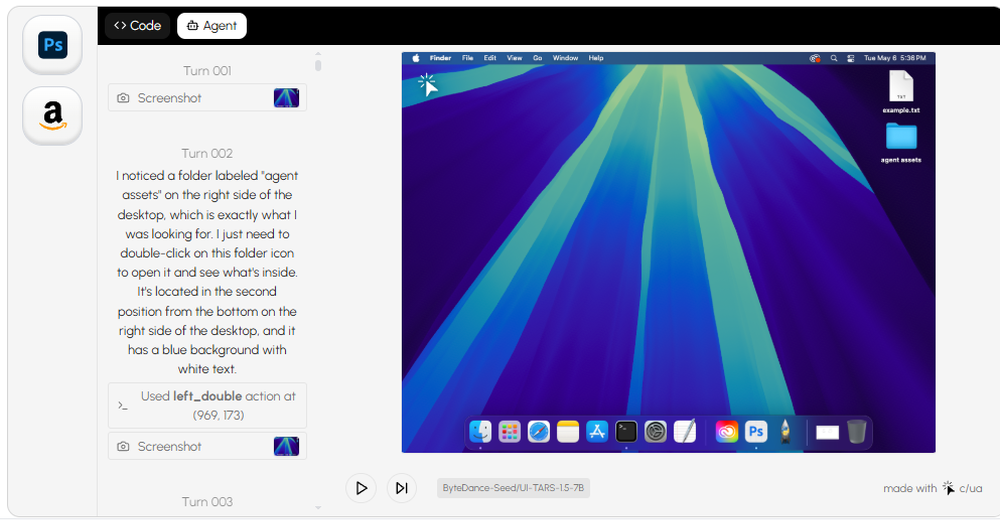Play the agent trajectory
This screenshot has height=522, width=1000.
pos(361,488)
